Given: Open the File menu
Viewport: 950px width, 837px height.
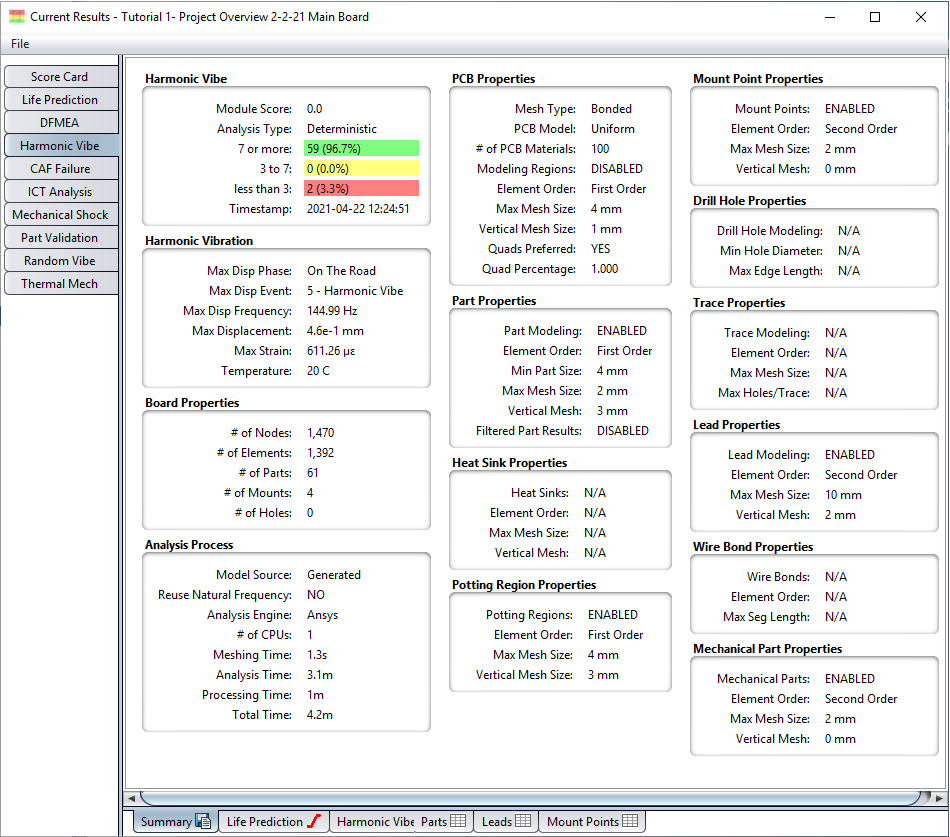Looking at the screenshot, I should pos(20,44).
